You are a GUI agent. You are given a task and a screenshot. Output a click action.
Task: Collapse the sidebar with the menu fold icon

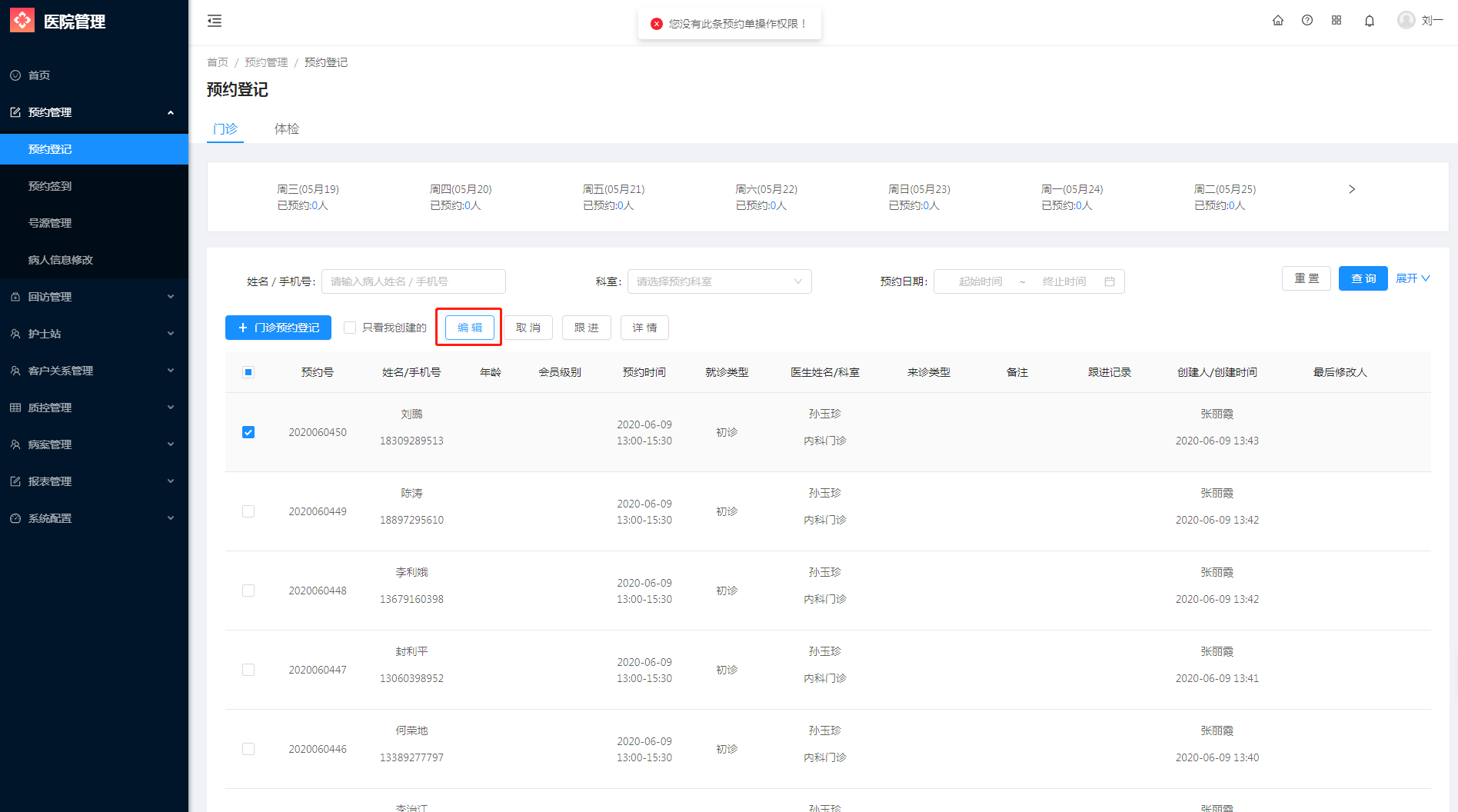215,21
